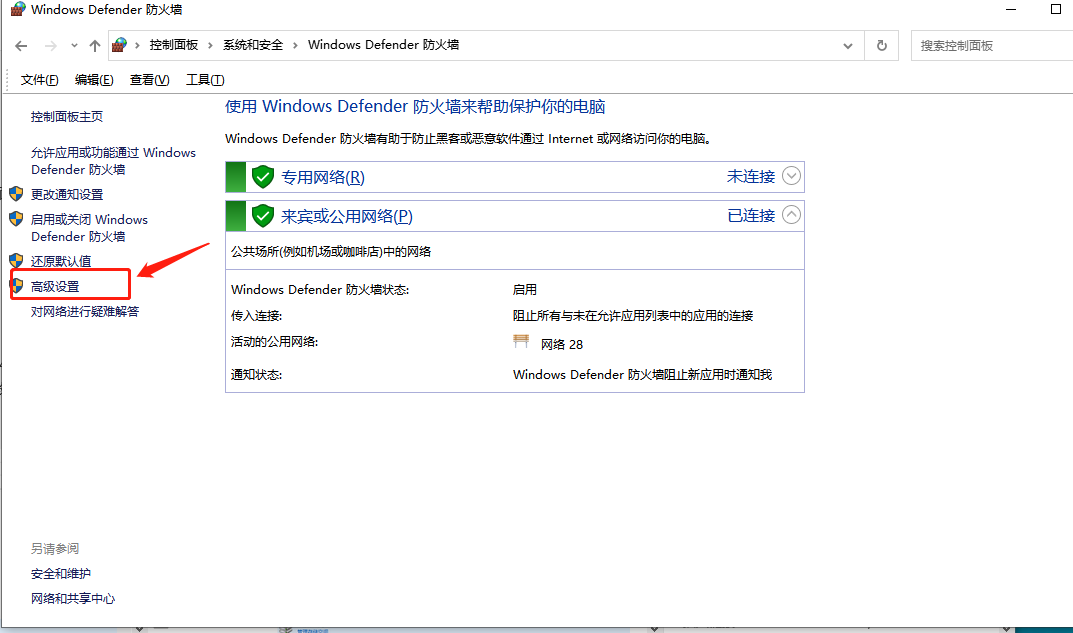Open 启用或关闭 Windows Defender 防火墙

tap(89, 228)
